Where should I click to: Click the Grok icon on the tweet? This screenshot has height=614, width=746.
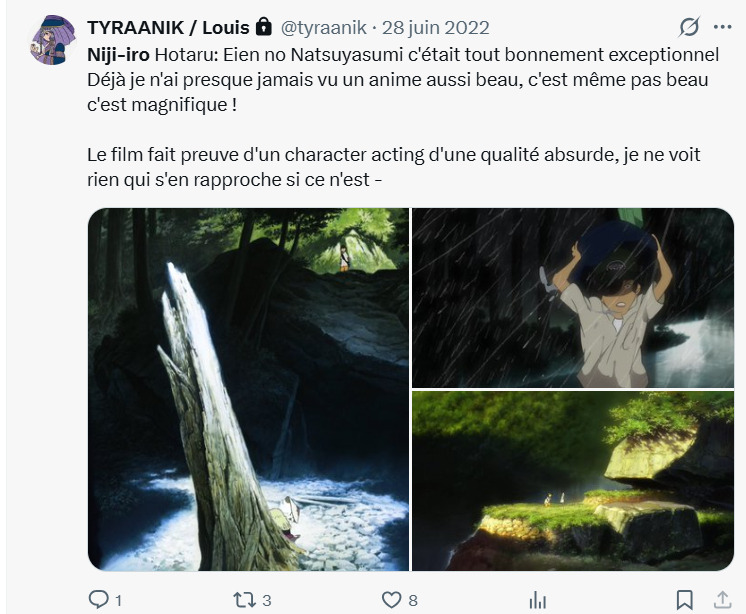coord(689,27)
